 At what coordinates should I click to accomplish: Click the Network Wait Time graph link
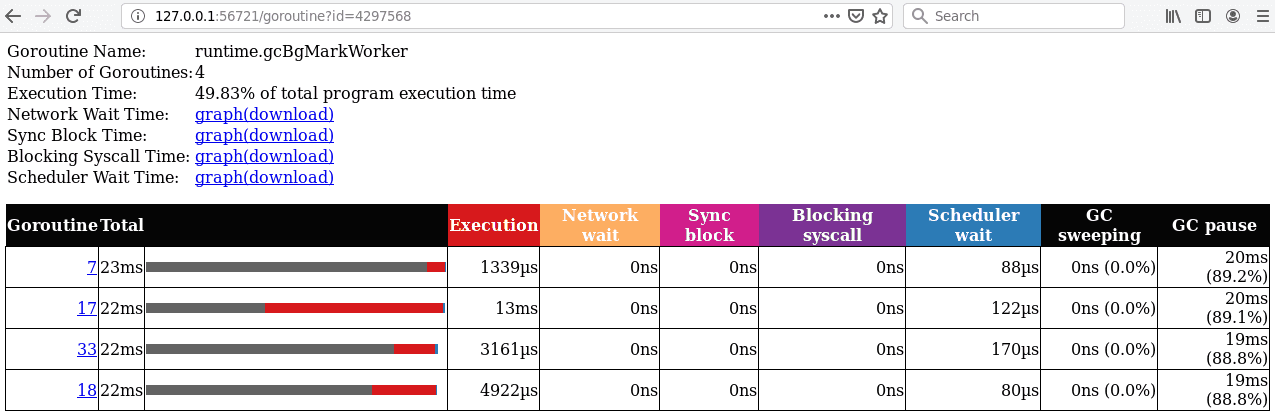[x=264, y=114]
